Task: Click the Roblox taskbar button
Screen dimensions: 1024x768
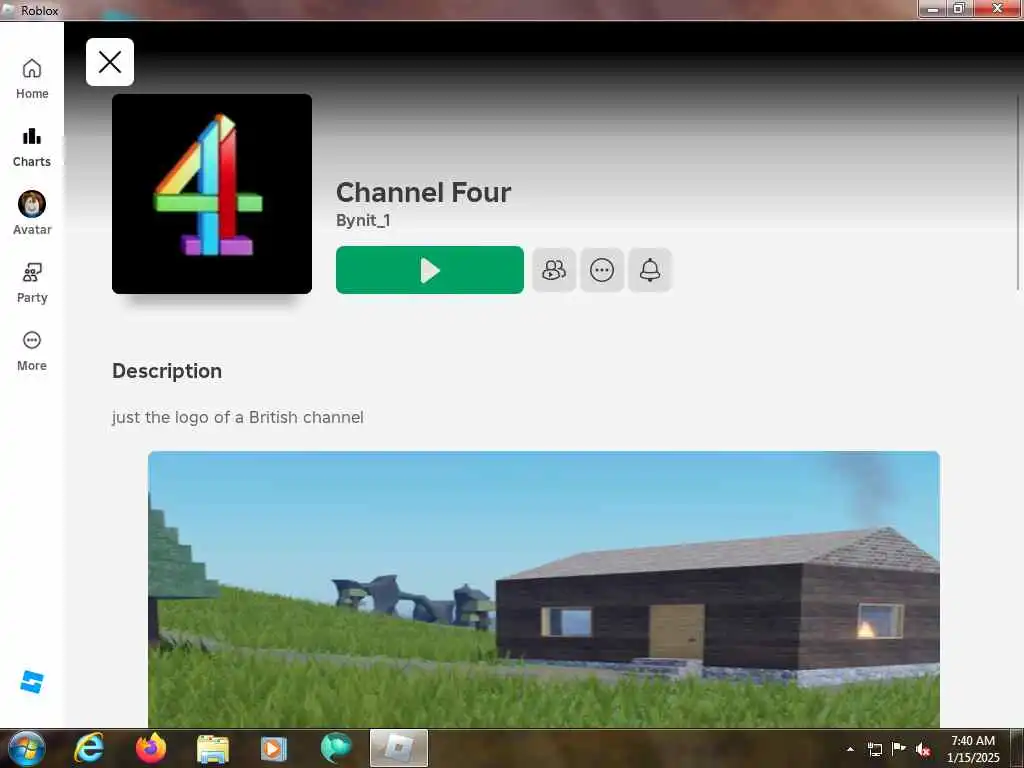Action: click(x=398, y=748)
